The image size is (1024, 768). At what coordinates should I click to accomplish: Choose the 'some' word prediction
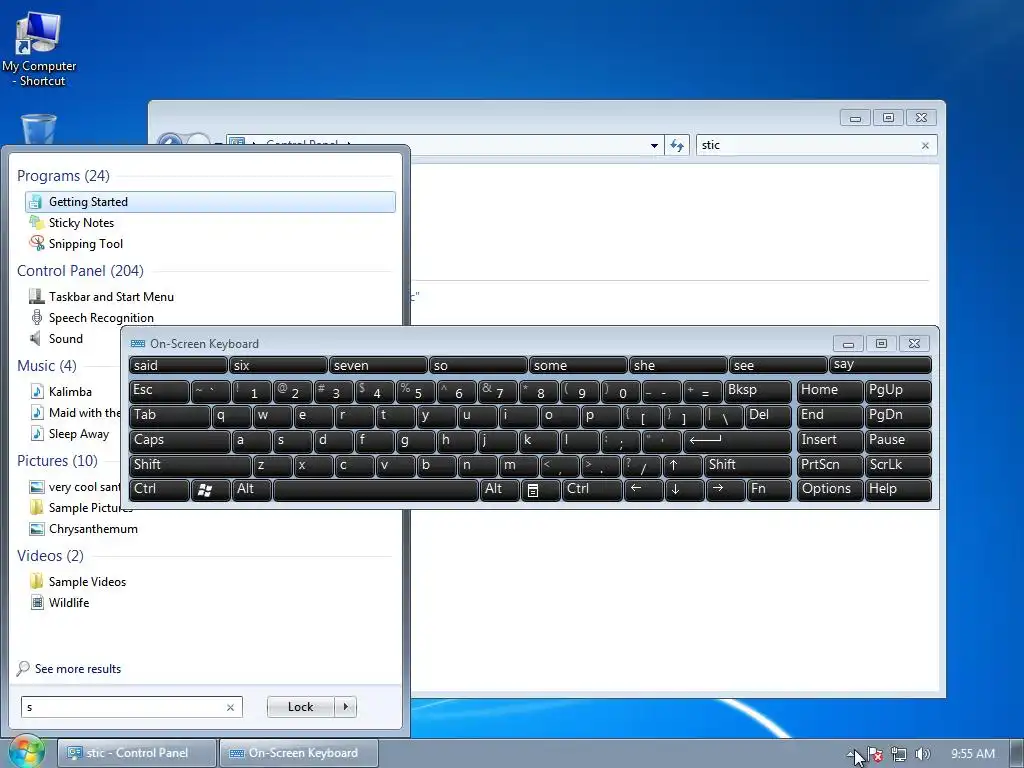tap(578, 366)
